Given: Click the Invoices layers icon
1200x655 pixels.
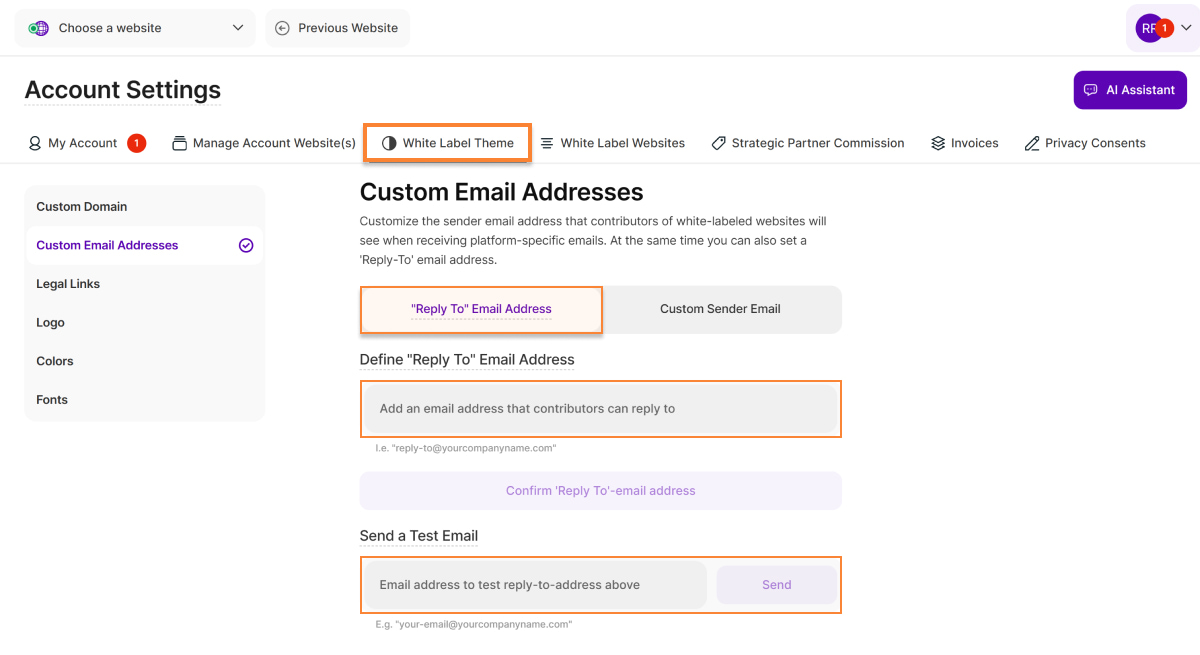Looking at the screenshot, I should pyautogui.click(x=938, y=143).
